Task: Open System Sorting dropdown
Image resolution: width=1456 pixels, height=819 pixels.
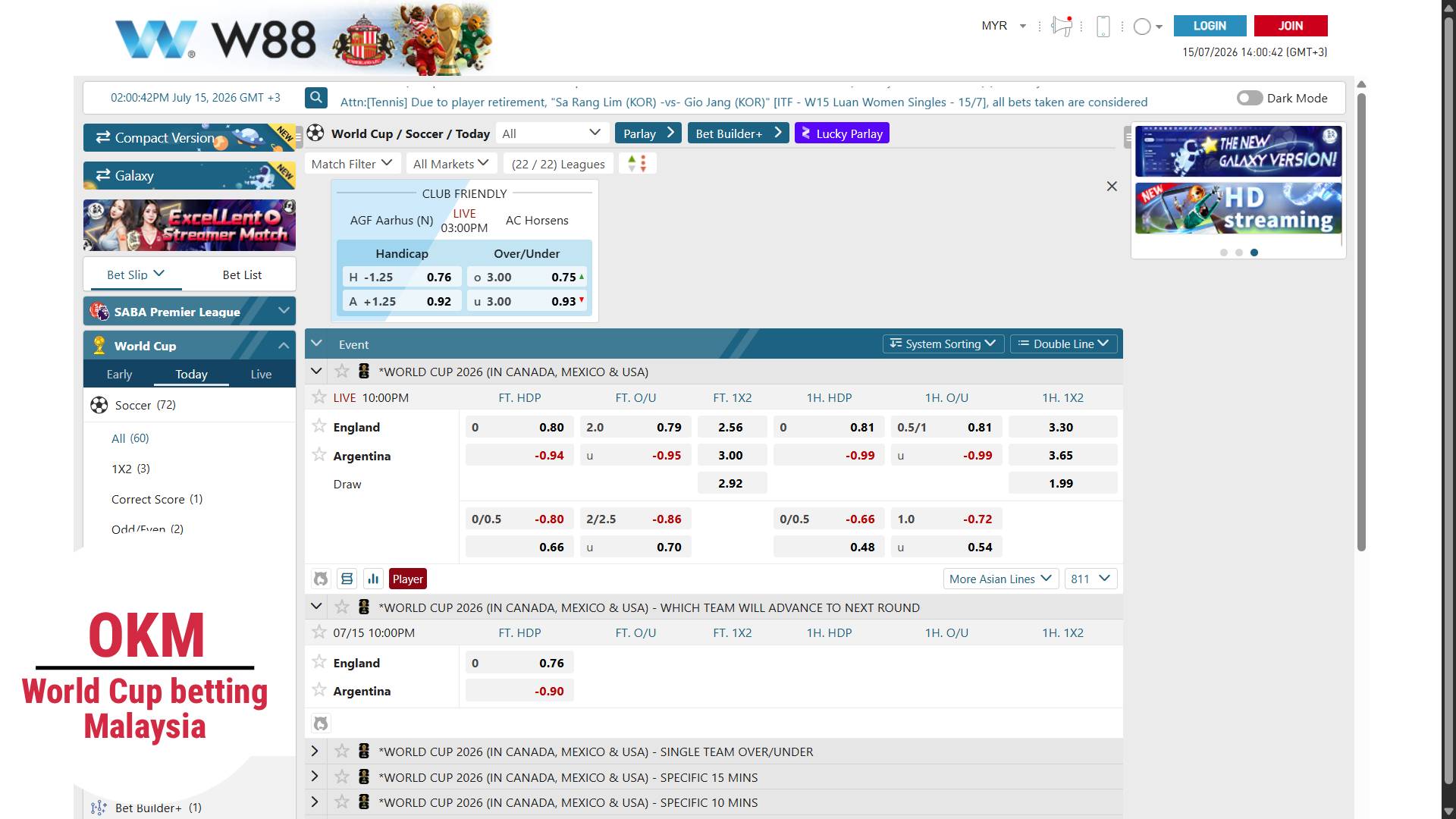Action: click(943, 344)
